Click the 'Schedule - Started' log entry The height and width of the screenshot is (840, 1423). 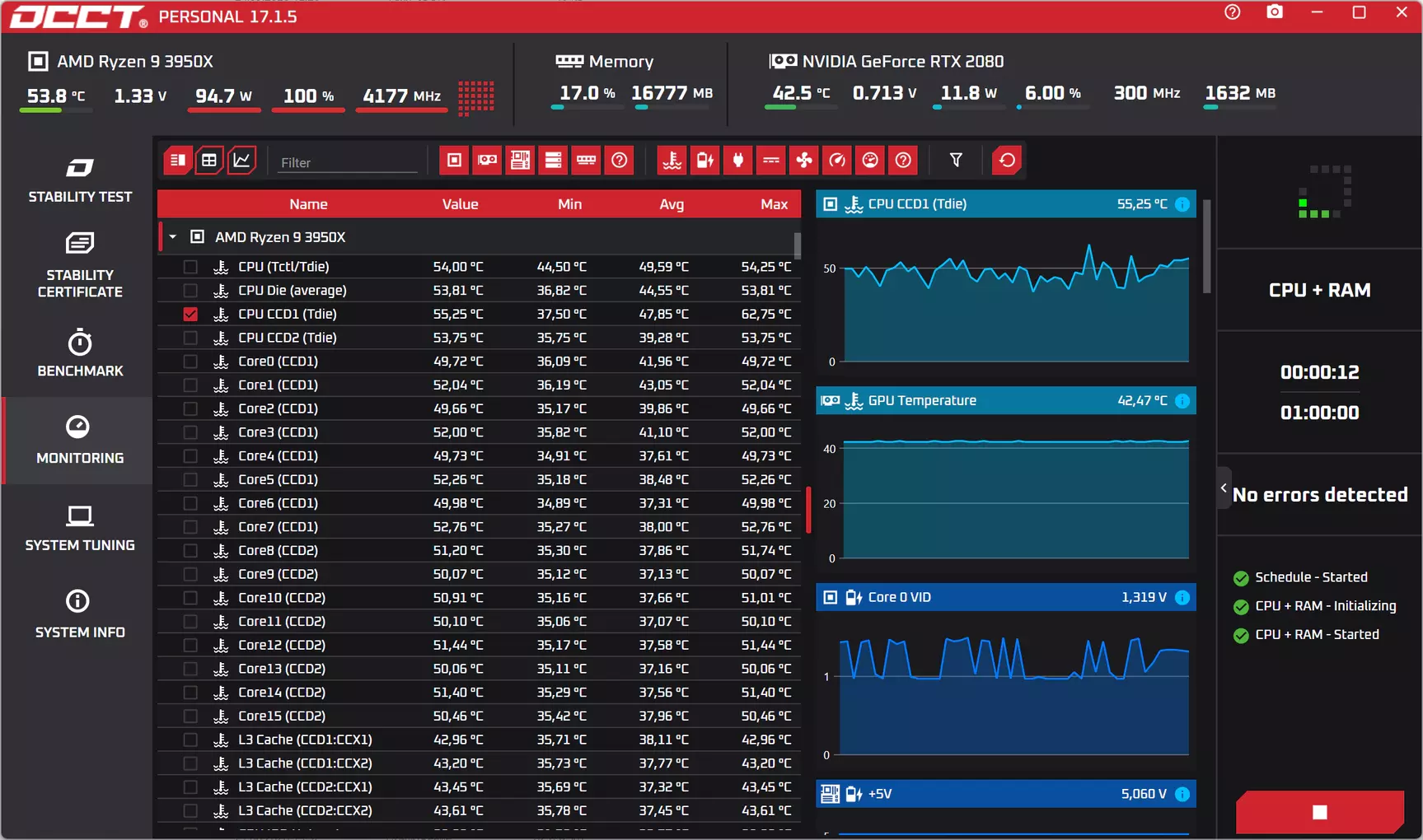tap(1311, 578)
